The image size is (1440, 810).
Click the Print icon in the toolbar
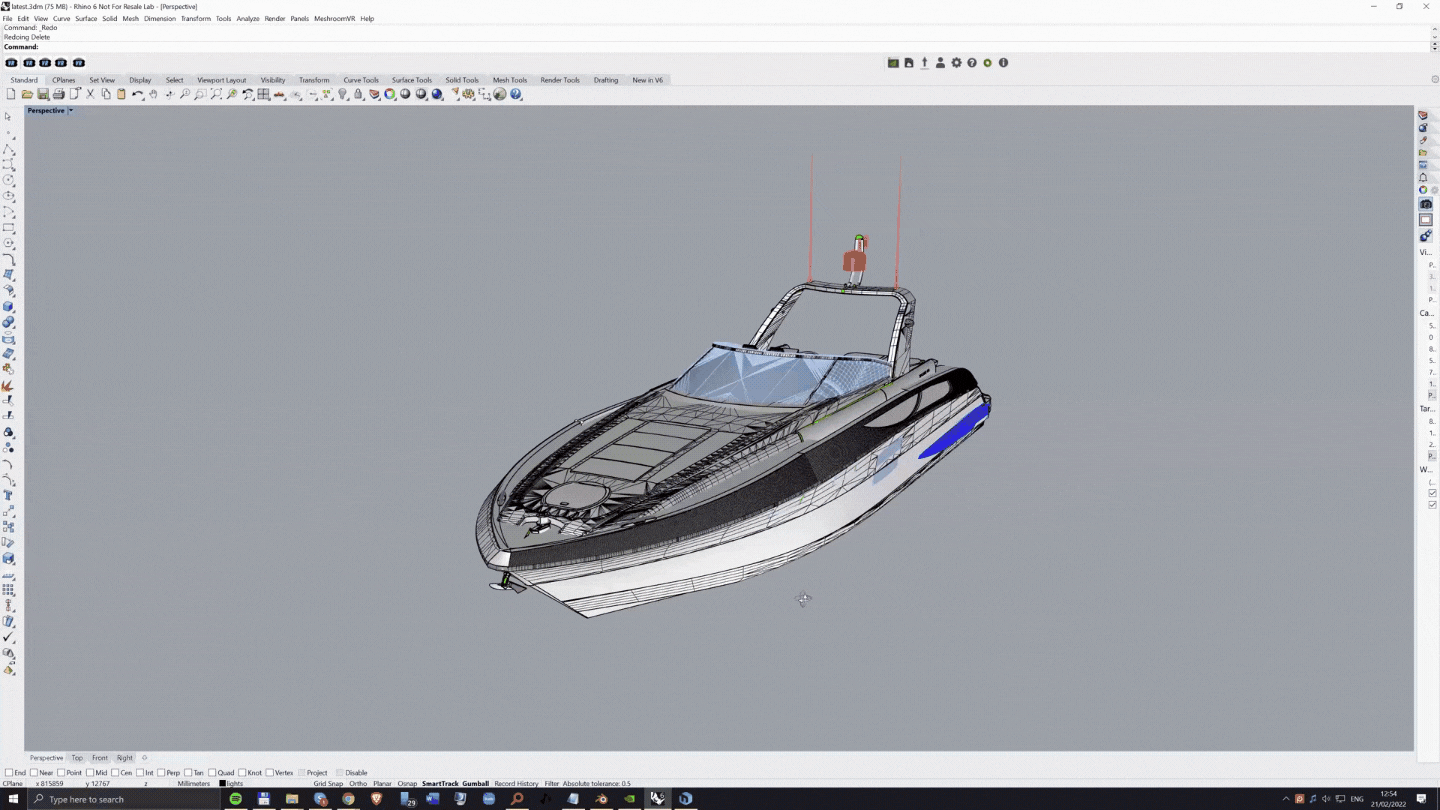(x=60, y=94)
